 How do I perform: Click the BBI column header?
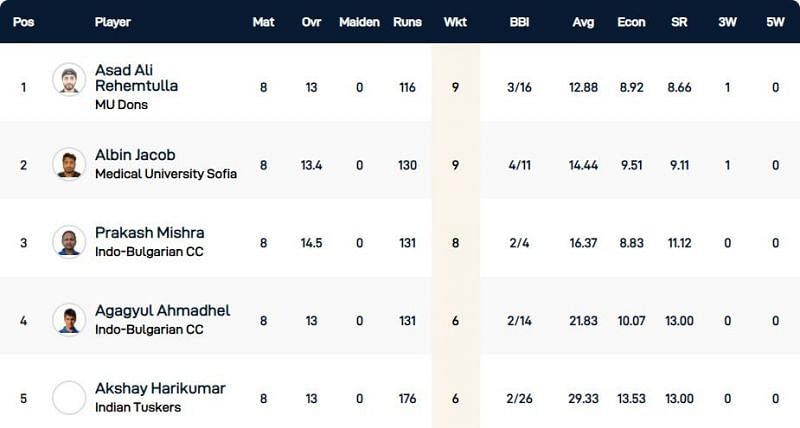click(x=519, y=22)
